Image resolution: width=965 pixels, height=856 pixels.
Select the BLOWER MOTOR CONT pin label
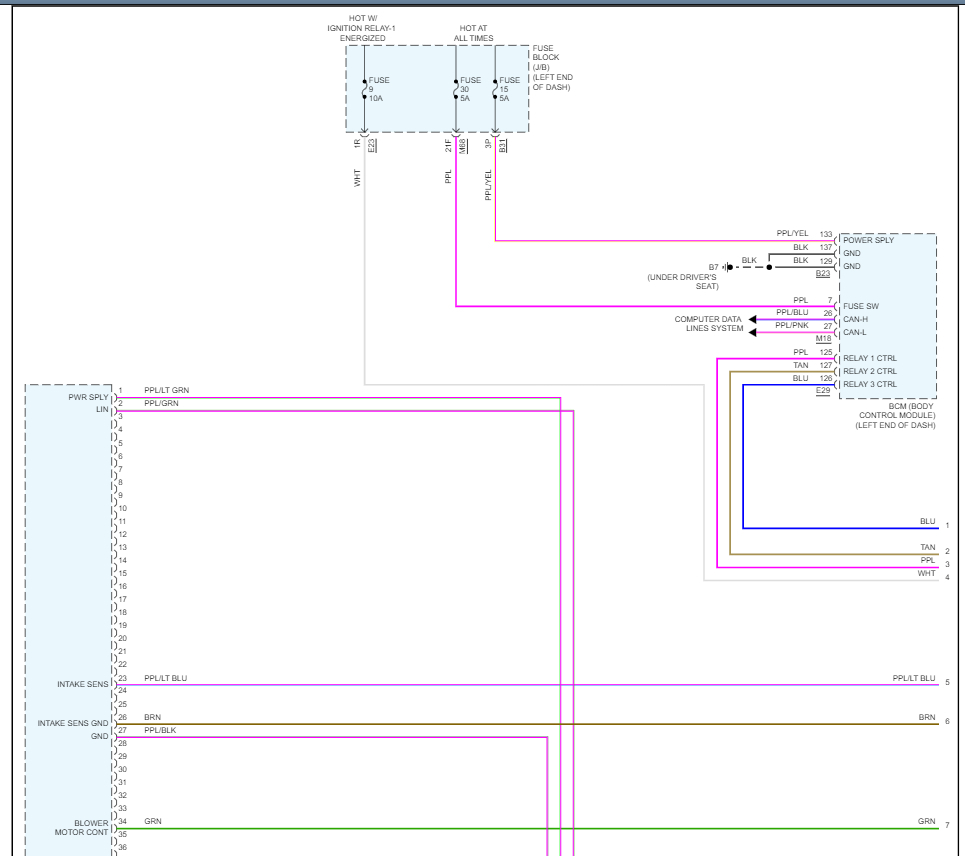point(81,828)
